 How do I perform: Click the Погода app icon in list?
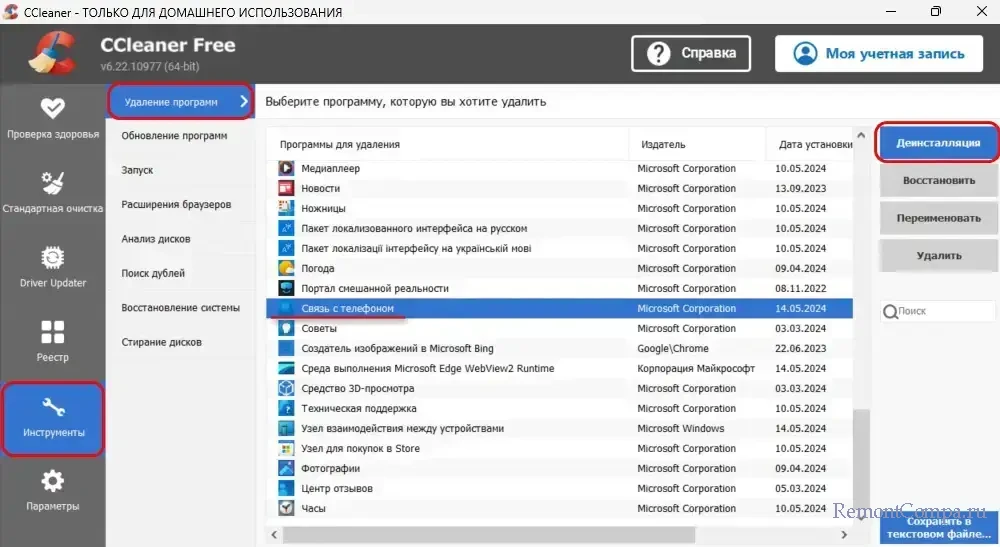click(286, 268)
